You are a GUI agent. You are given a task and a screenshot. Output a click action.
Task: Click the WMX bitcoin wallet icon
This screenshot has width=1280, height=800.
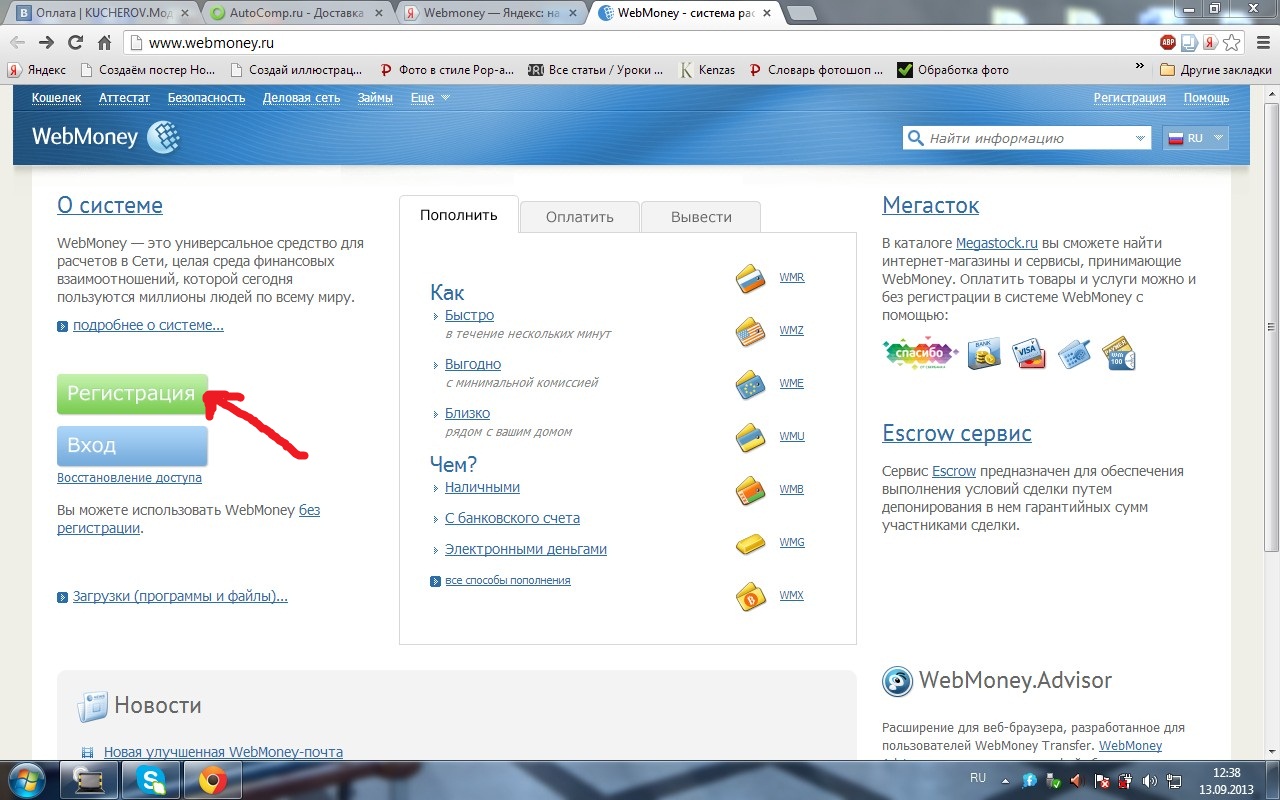tap(750, 596)
